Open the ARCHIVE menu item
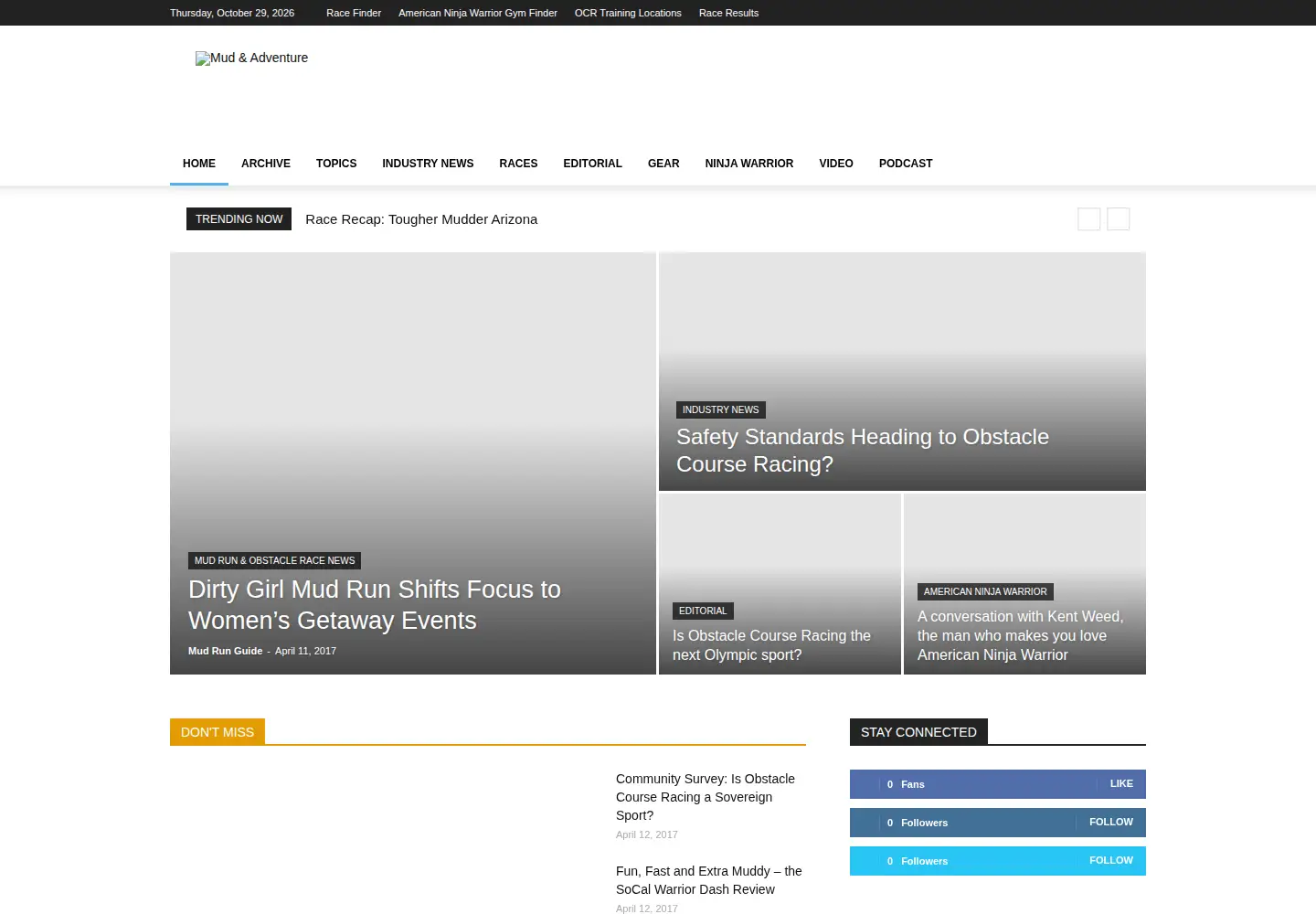This screenshot has height=914, width=1316. tap(266, 164)
